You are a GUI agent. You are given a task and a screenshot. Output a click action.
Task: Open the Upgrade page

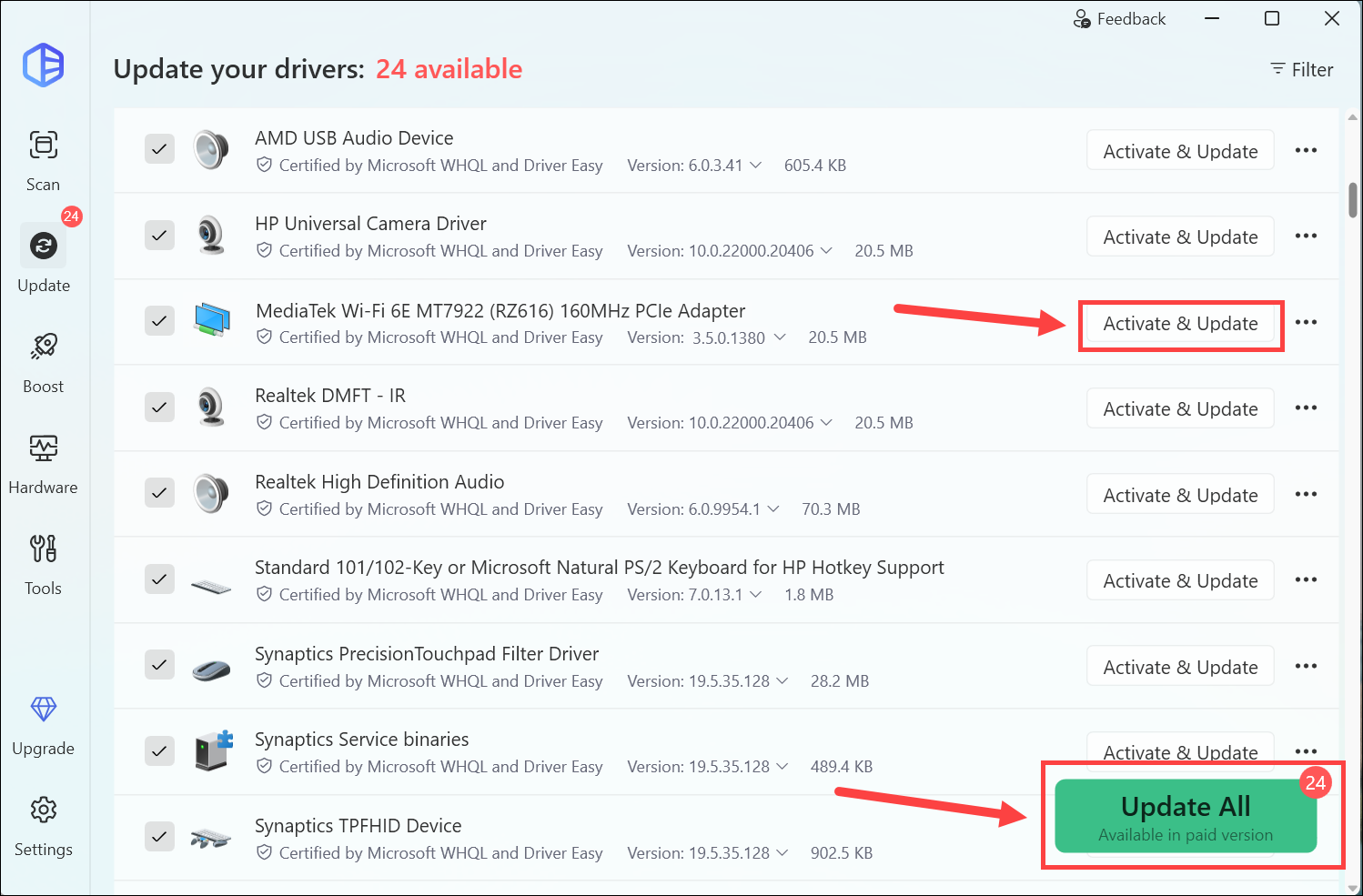point(43,725)
